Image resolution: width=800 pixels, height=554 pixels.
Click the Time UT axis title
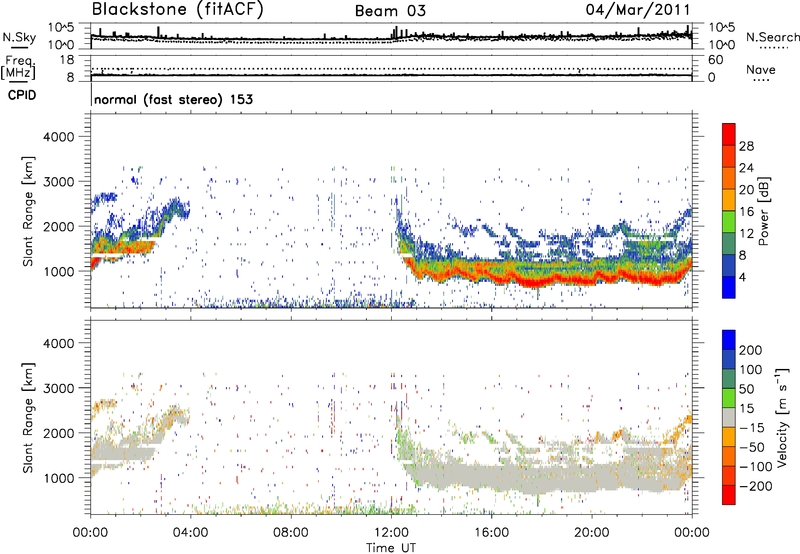tap(391, 546)
